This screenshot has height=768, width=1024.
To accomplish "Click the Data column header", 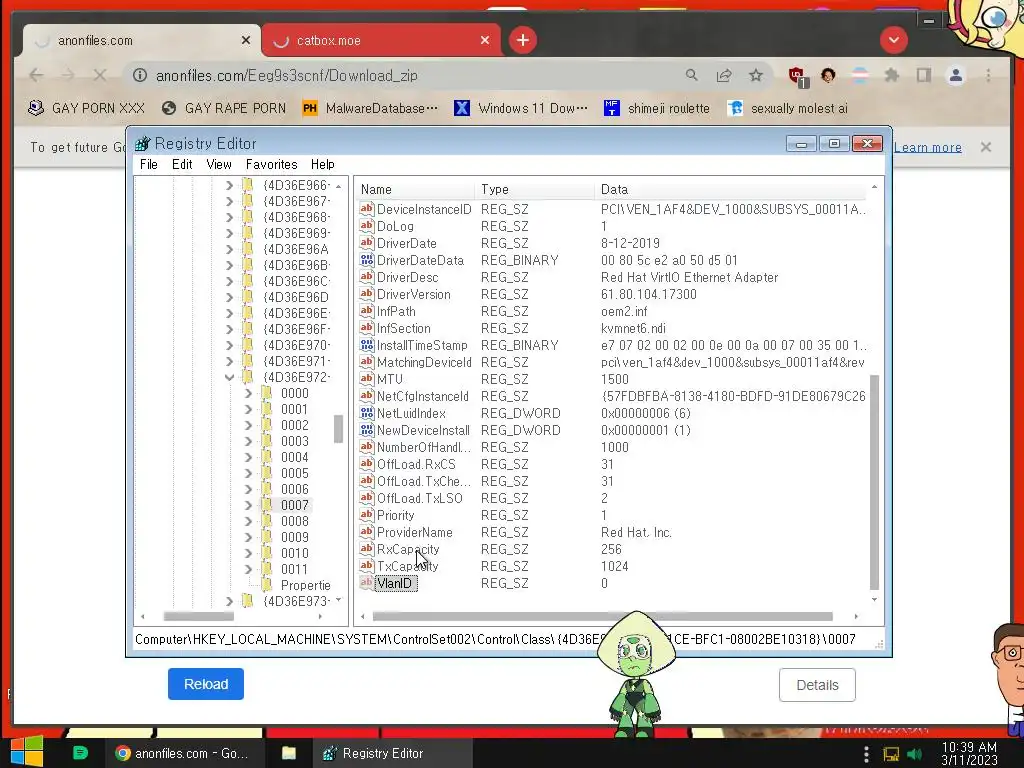I will (731, 189).
